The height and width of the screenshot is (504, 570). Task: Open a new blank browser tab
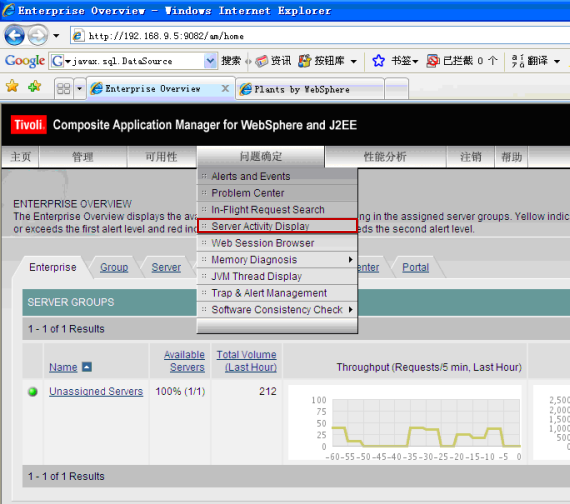coord(396,89)
